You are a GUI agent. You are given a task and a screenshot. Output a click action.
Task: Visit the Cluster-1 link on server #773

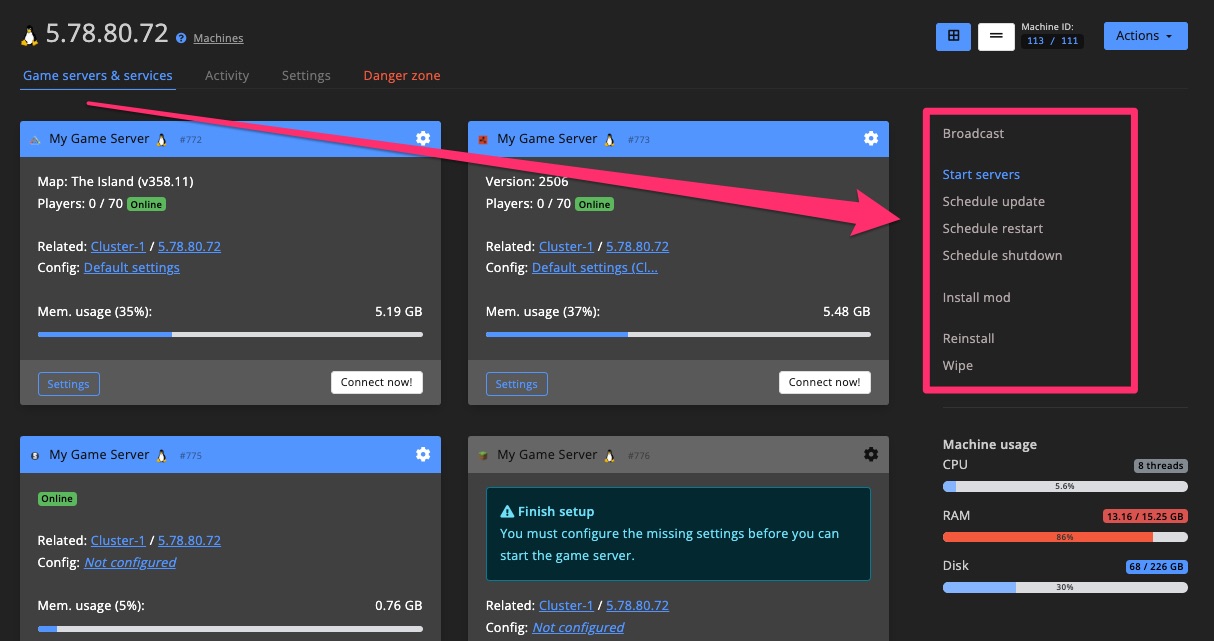(567, 246)
